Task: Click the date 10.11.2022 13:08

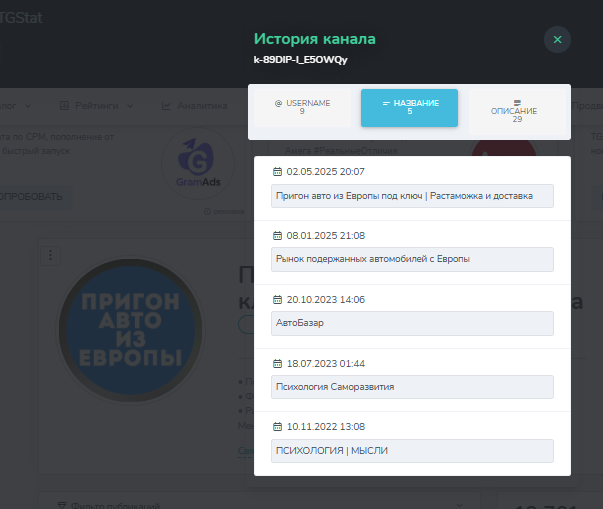Action: coord(326,427)
